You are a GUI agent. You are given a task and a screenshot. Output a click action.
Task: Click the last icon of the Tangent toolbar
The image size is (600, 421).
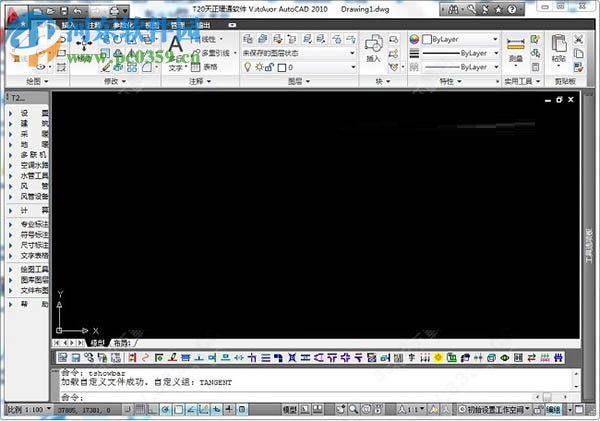point(558,358)
